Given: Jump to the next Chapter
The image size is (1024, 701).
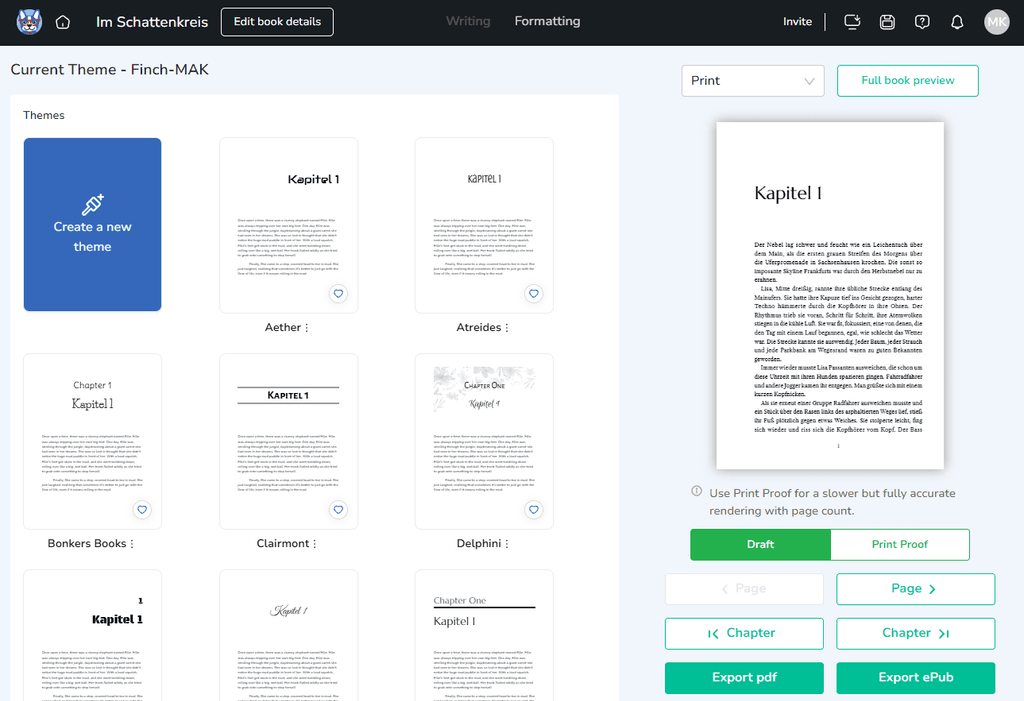Looking at the screenshot, I should pyautogui.click(x=915, y=633).
